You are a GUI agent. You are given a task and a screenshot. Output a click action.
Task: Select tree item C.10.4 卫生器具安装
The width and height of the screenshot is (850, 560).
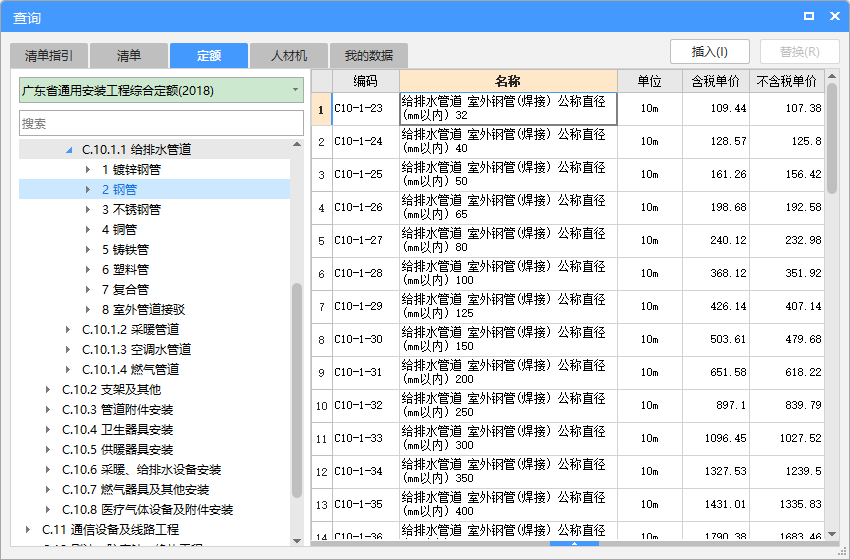click(x=118, y=430)
